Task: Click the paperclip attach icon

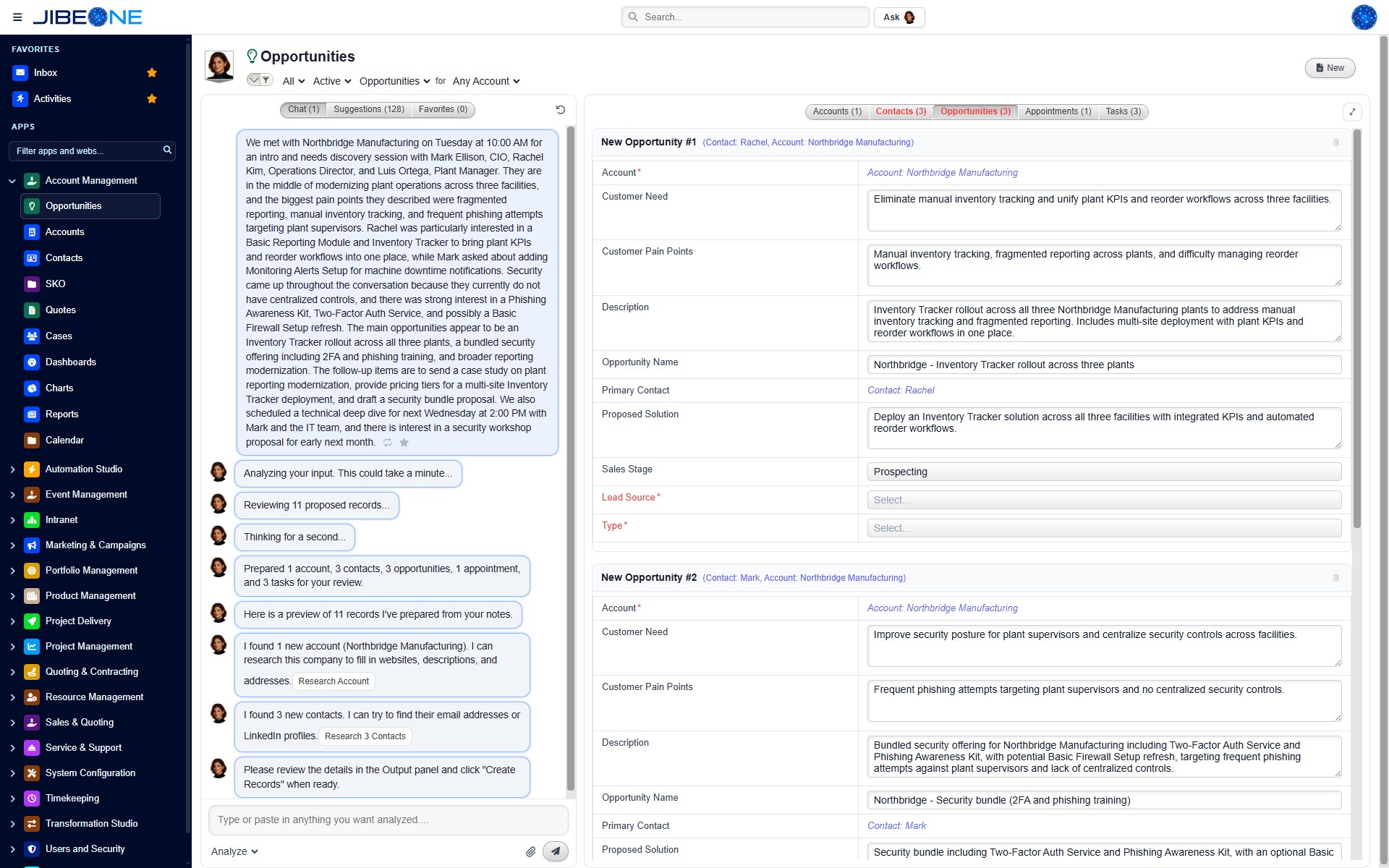Action: coord(530,851)
